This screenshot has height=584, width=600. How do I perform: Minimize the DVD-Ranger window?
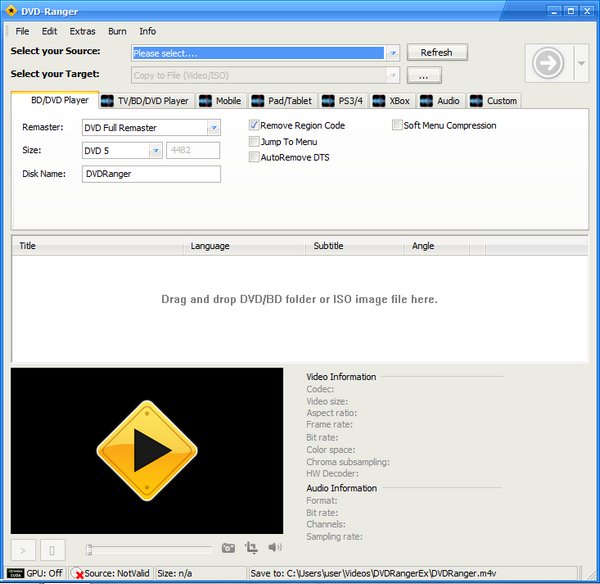coord(554,11)
